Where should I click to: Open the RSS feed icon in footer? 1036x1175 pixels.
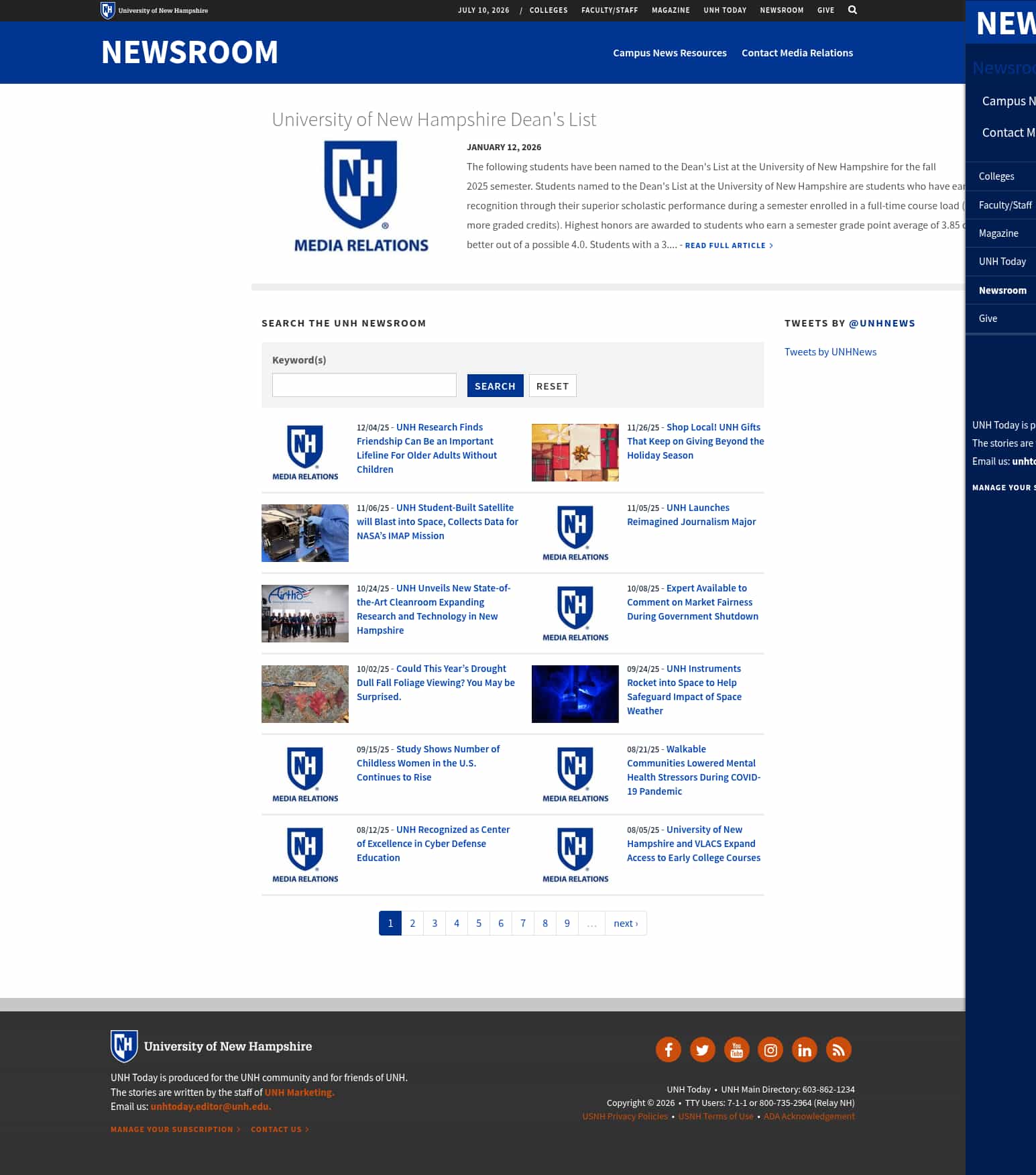[x=839, y=1050]
